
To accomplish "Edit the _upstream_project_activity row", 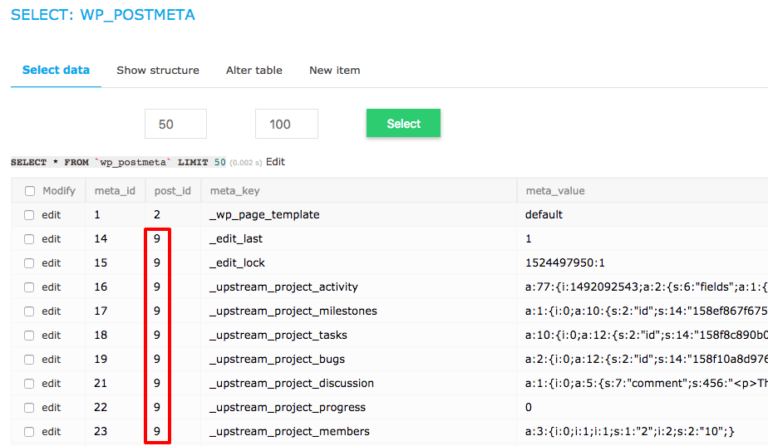I will (x=52, y=287).
